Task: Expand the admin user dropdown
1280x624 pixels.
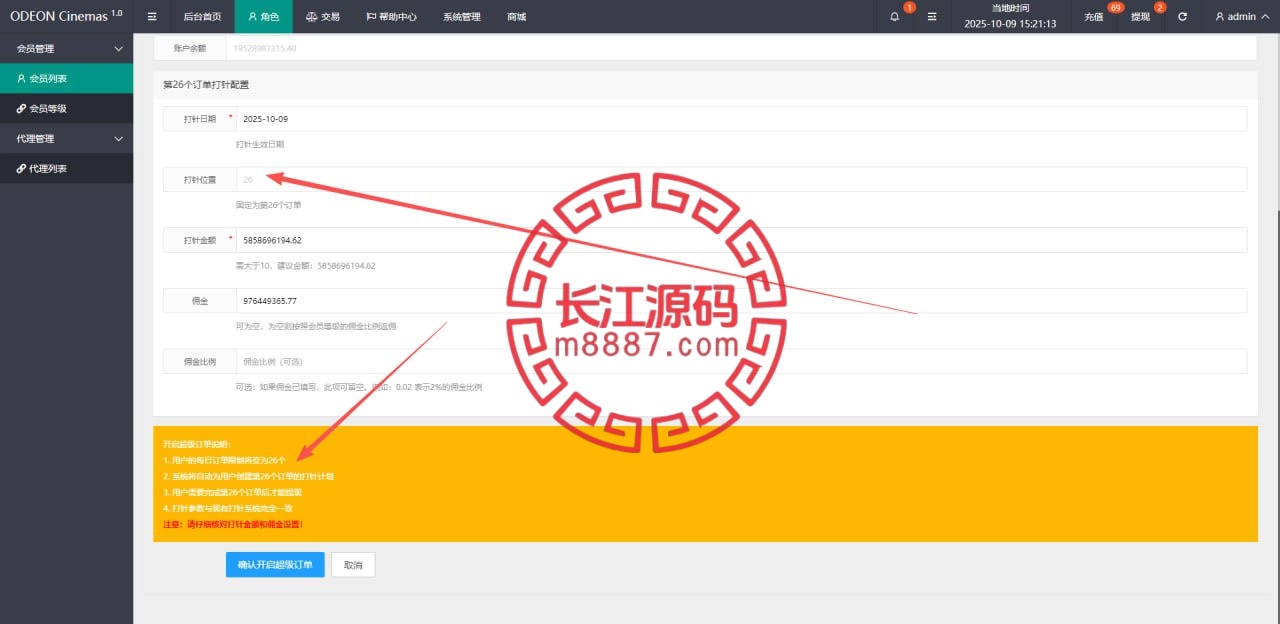Action: 1241,17
